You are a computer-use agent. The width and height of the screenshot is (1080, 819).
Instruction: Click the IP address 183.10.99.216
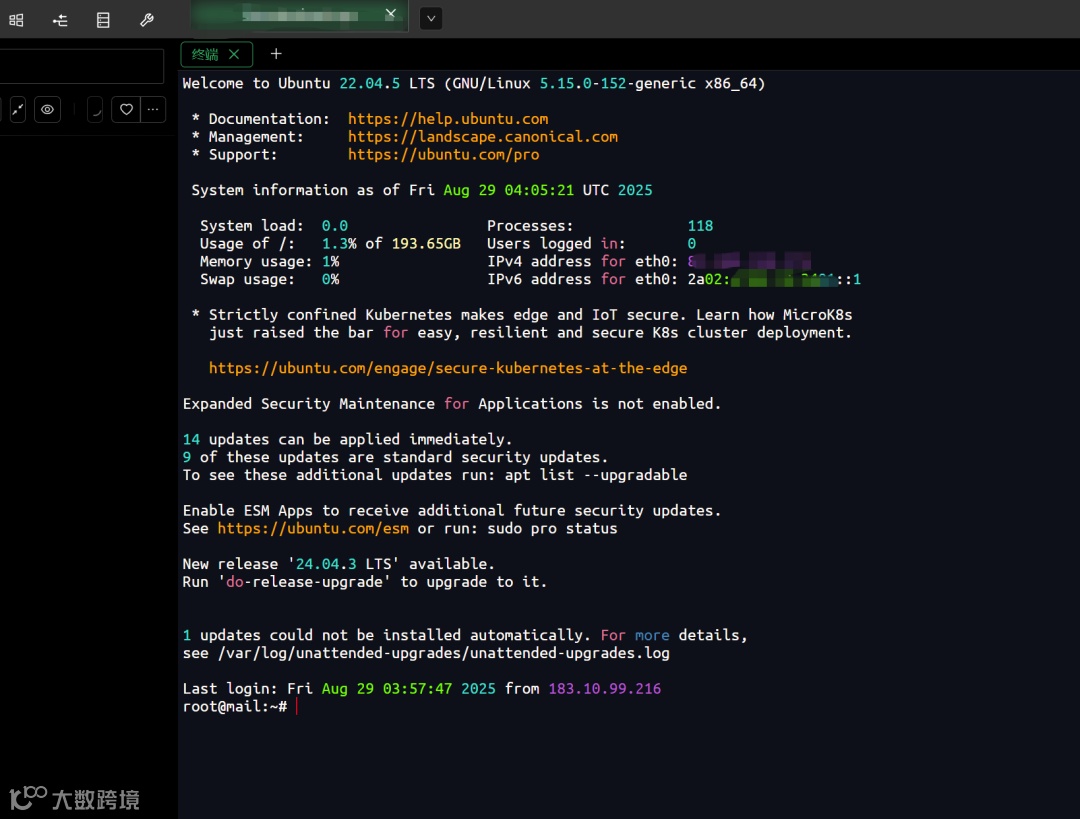point(605,689)
